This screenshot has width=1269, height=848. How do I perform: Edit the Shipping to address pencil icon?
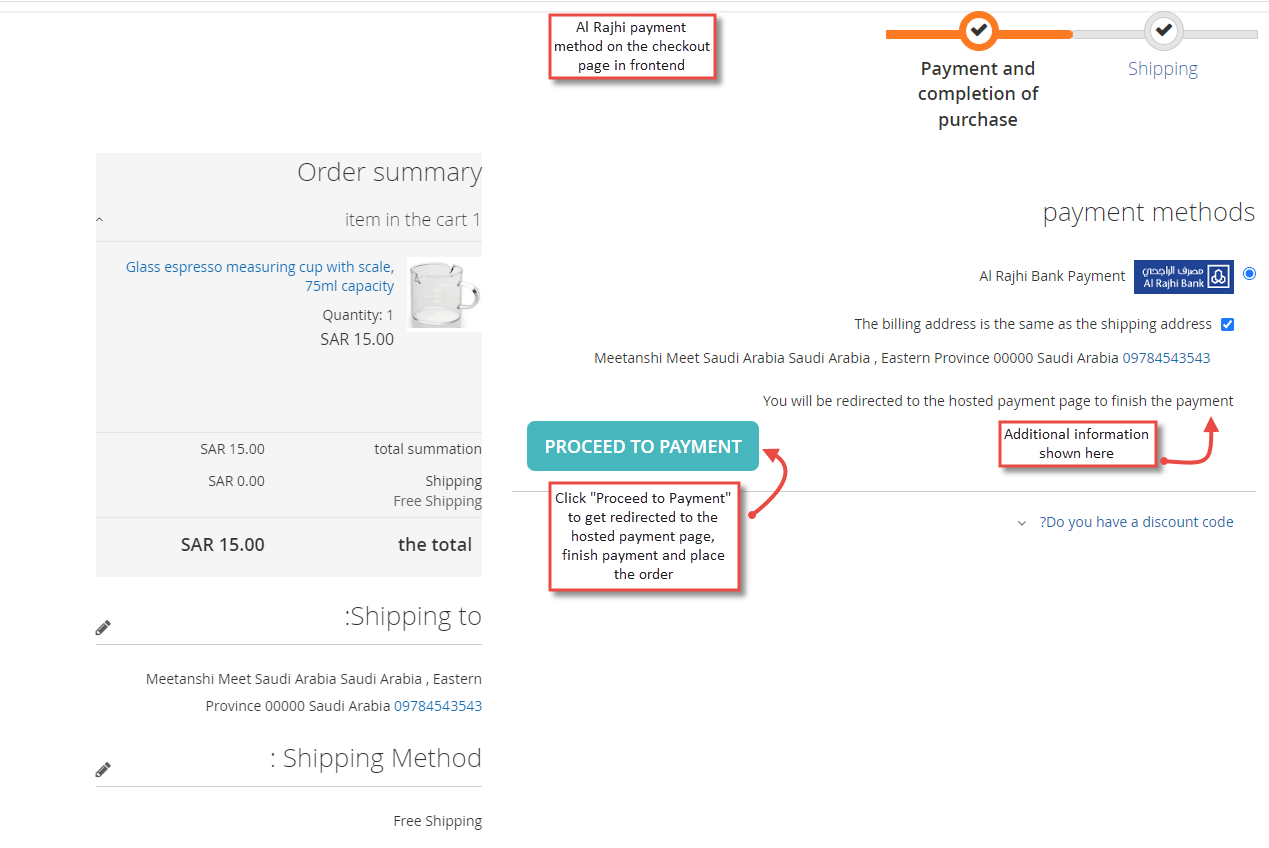(x=103, y=628)
